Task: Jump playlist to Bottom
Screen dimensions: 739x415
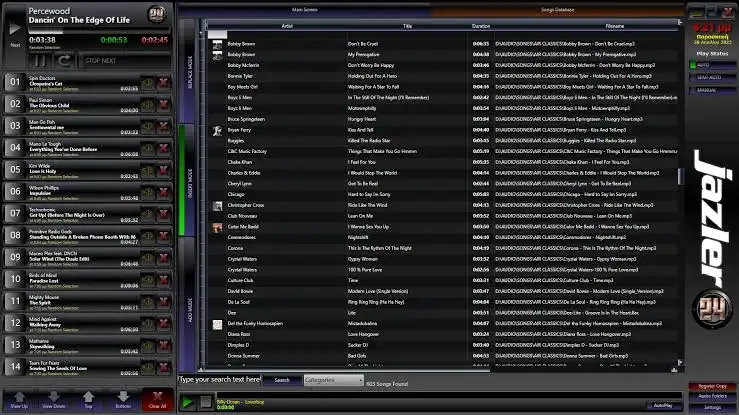Action: (123, 399)
